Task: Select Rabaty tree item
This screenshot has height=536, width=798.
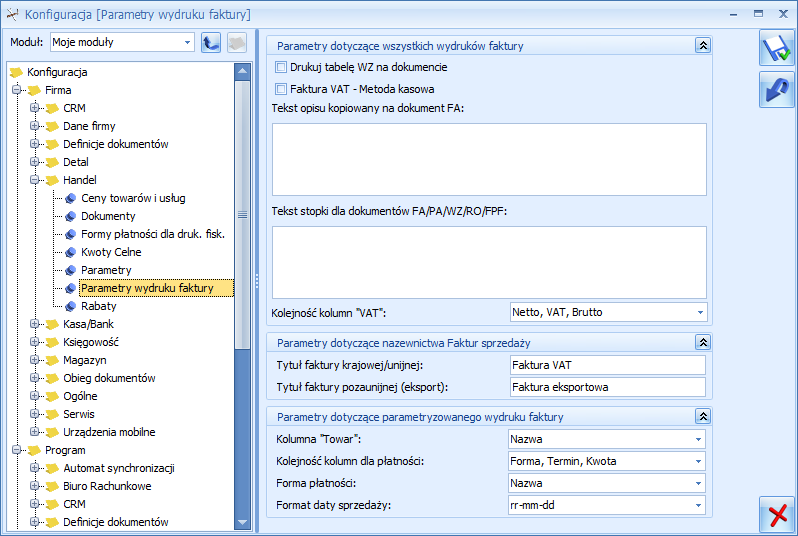Action: pos(99,306)
